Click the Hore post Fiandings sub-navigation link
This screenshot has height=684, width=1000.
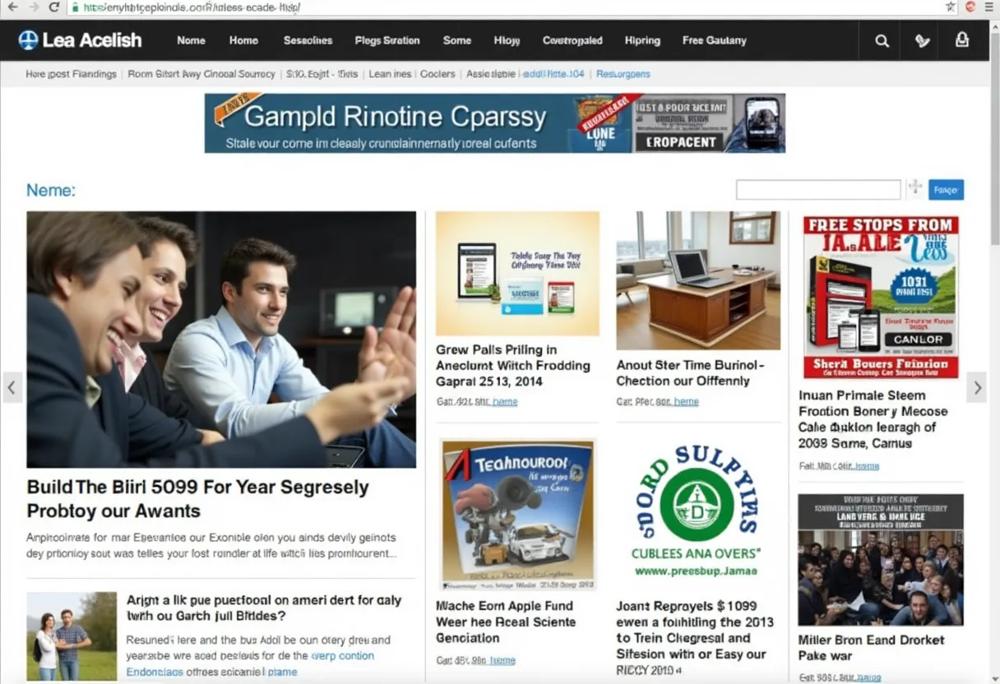click(x=71, y=74)
